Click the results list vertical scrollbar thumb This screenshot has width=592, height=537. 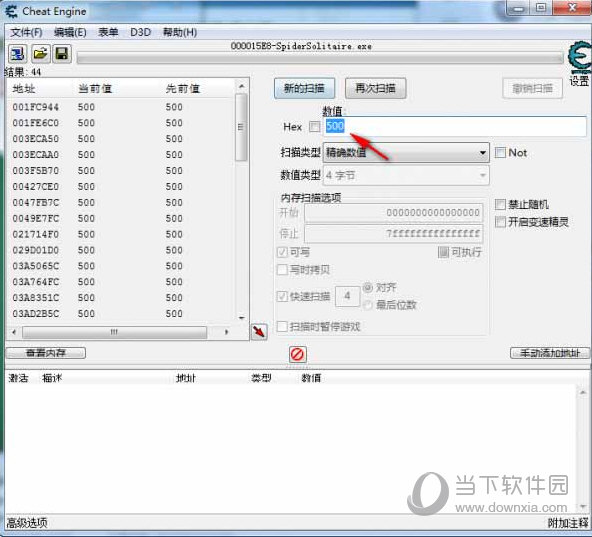coord(241,127)
